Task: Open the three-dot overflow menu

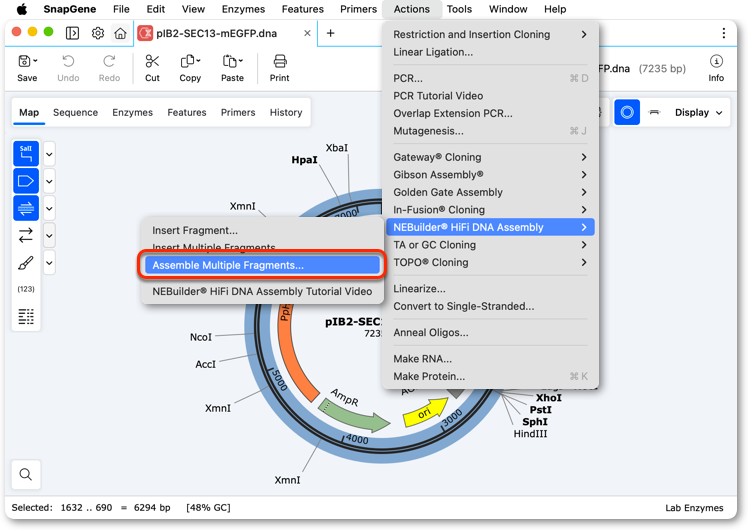Action: pos(724,33)
